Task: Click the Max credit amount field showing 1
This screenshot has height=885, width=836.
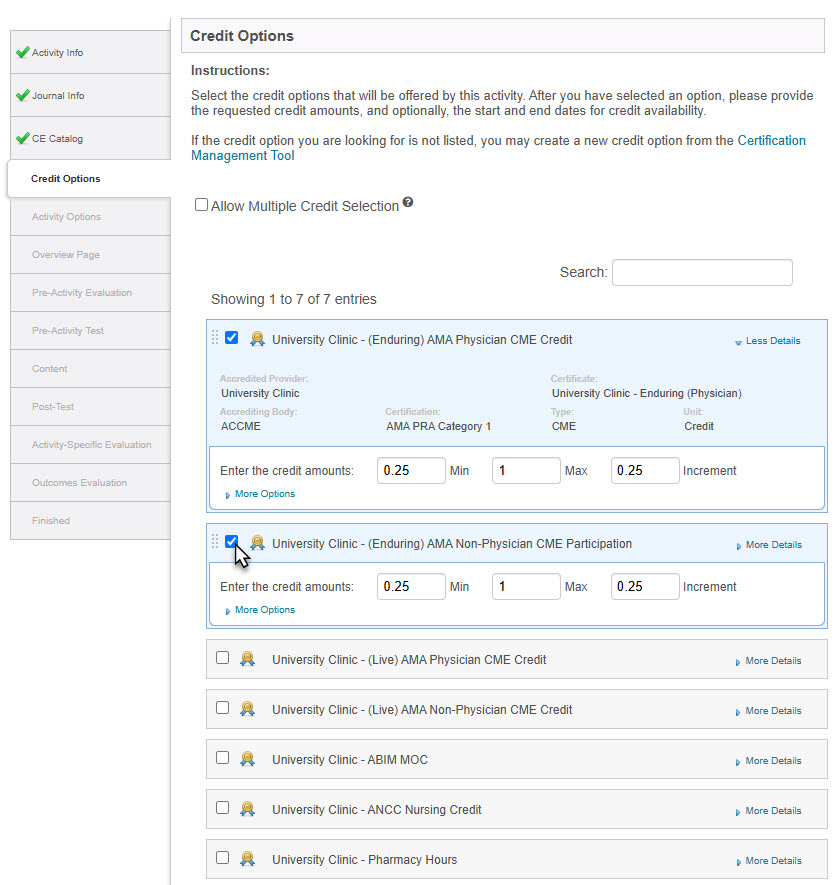Action: click(526, 470)
